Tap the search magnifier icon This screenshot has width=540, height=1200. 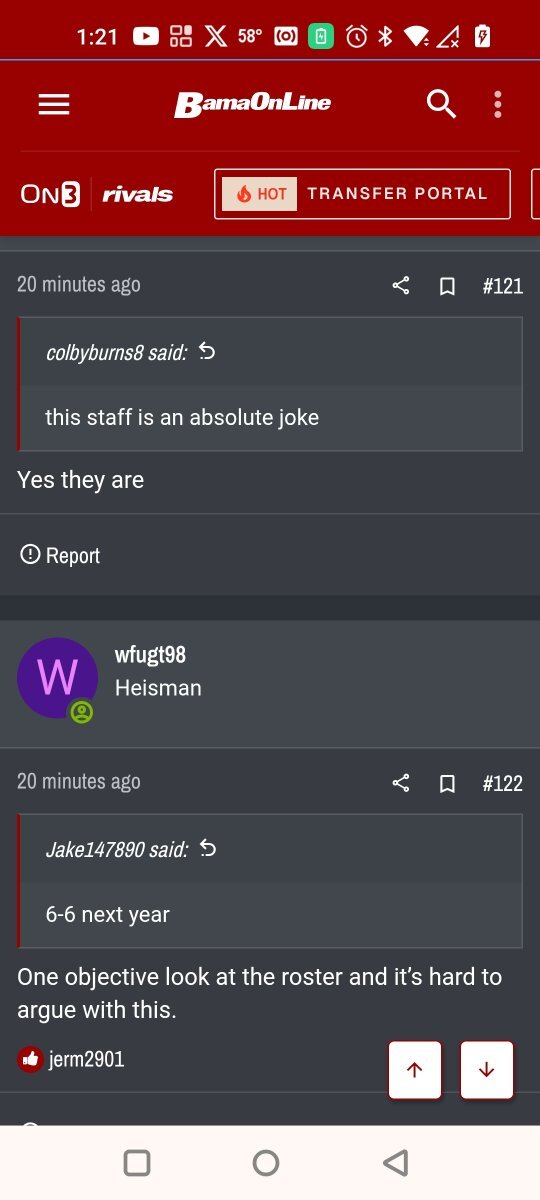(441, 103)
